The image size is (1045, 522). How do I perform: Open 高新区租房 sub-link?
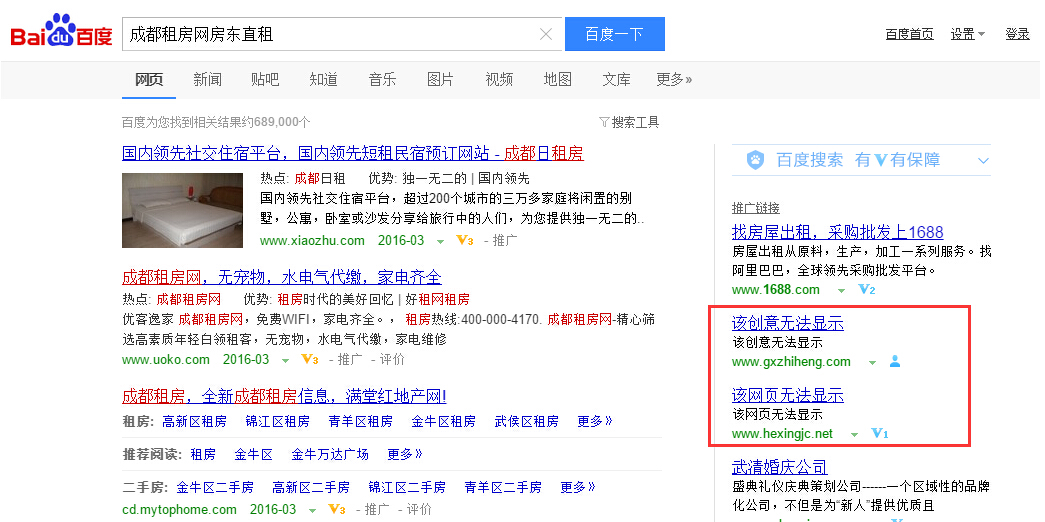tap(194, 421)
